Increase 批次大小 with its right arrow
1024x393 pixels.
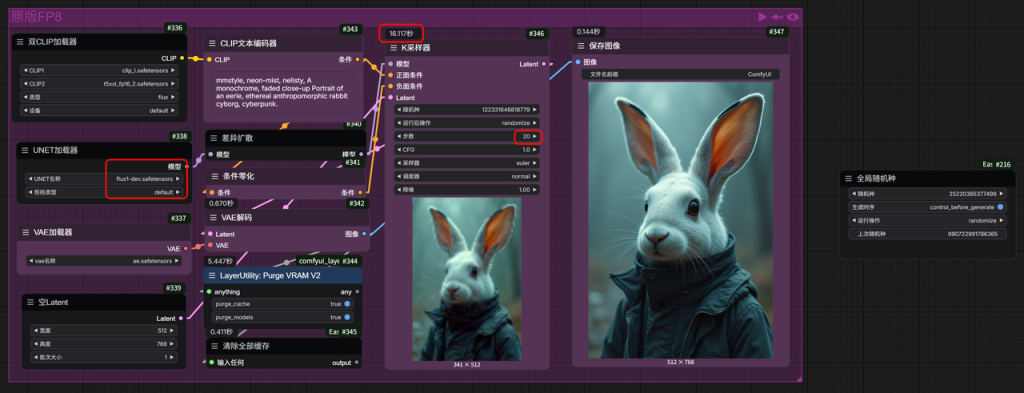(x=173, y=357)
